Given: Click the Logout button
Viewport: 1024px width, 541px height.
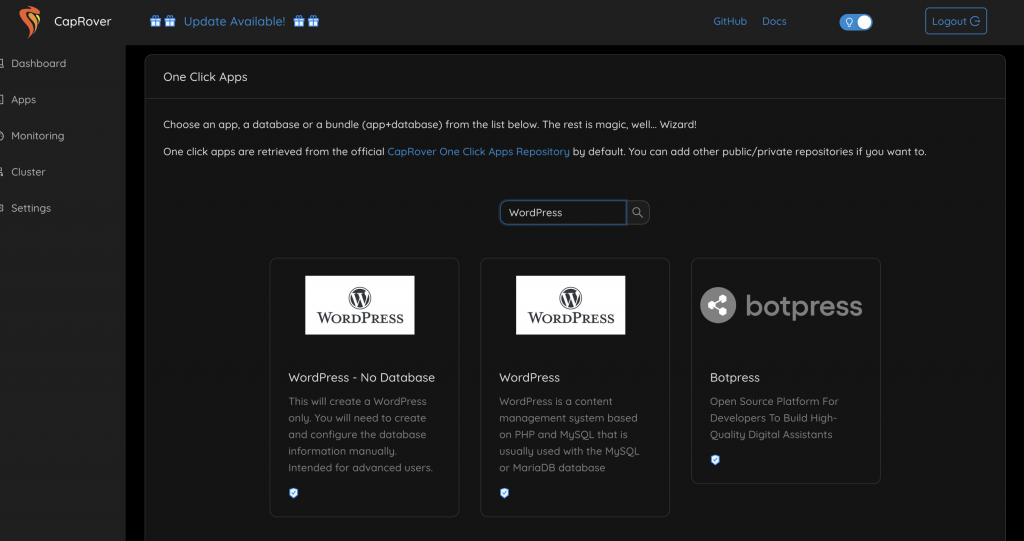Looking at the screenshot, I should (x=955, y=21).
